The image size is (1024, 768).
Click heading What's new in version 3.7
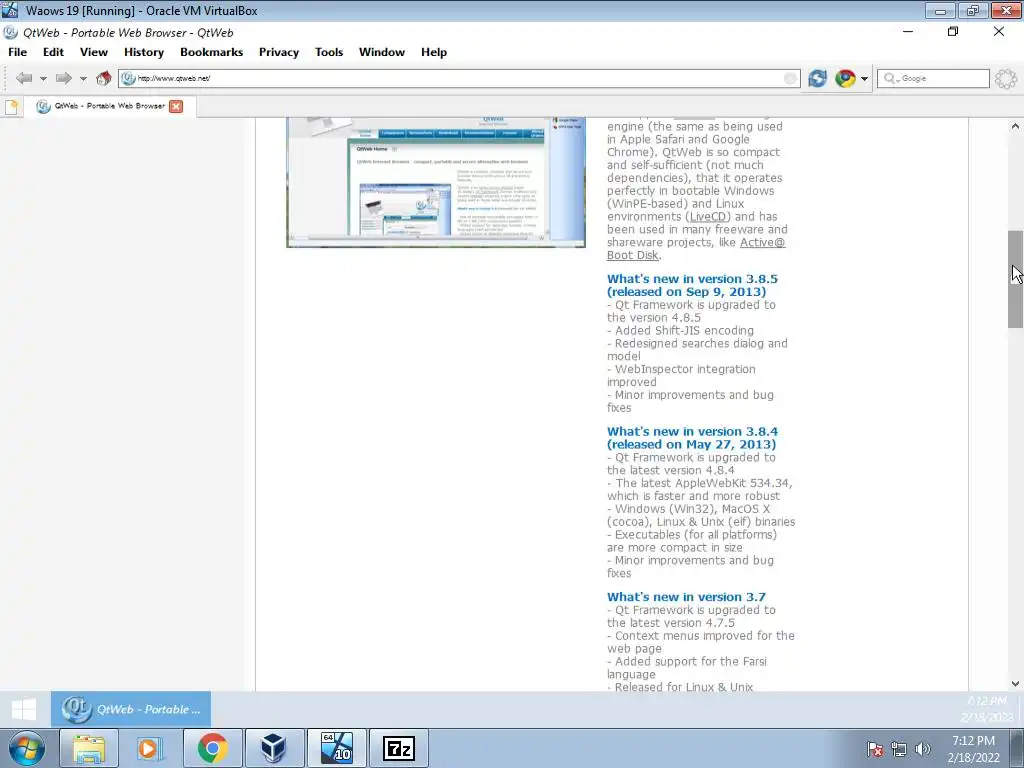tap(686, 597)
